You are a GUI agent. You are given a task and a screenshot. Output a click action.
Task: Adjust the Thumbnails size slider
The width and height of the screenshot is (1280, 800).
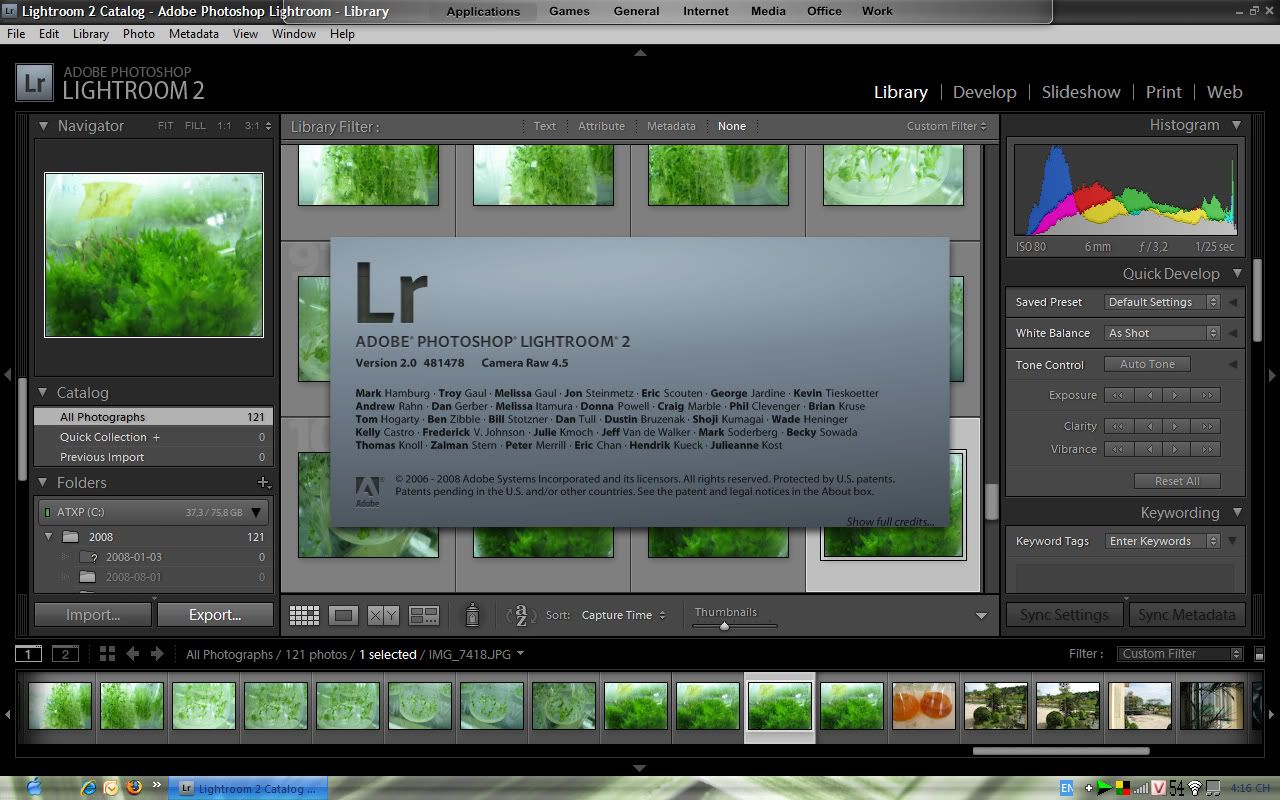(724, 626)
